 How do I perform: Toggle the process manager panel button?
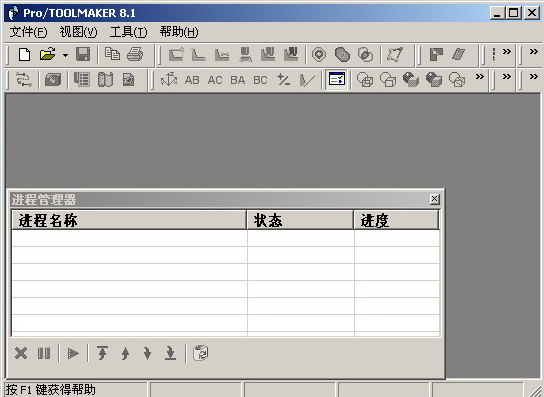[x=337, y=80]
